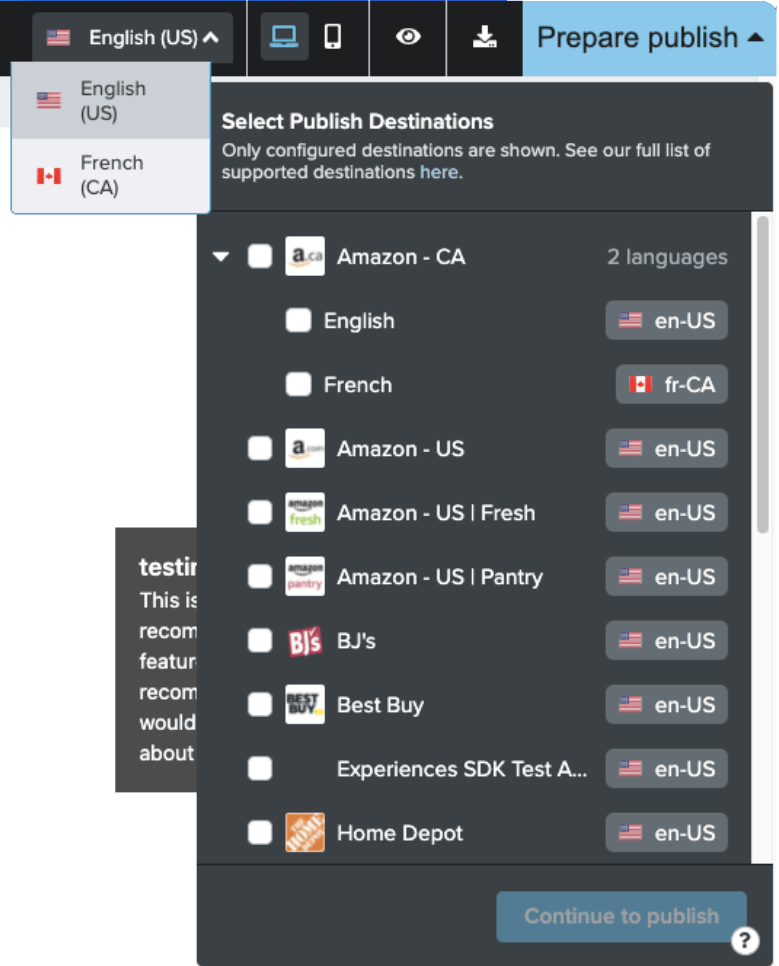Screen dimensions: 779x966
Task: Check the French language checkbox
Action: click(x=298, y=384)
